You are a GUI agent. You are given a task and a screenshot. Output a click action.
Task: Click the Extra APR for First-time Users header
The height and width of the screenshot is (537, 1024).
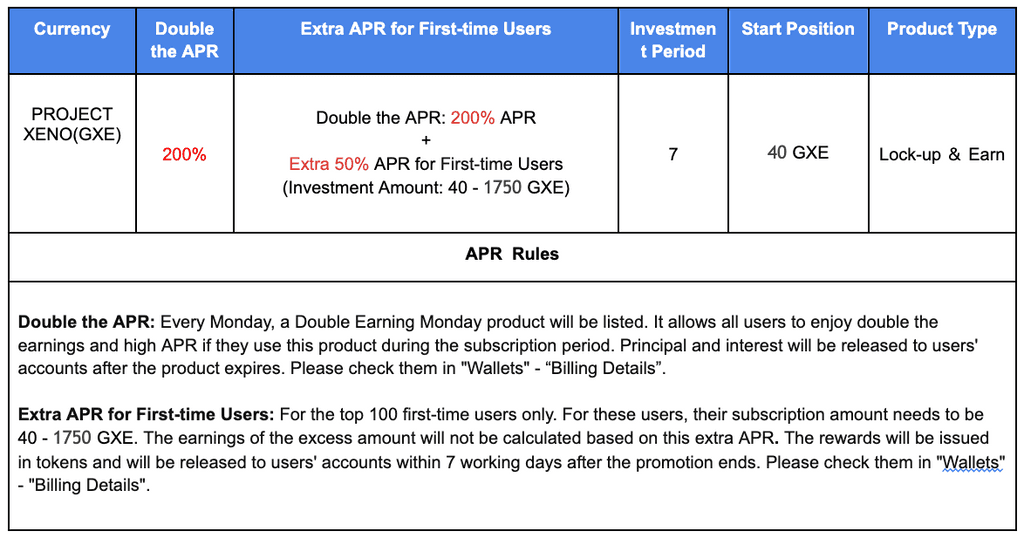coord(425,29)
